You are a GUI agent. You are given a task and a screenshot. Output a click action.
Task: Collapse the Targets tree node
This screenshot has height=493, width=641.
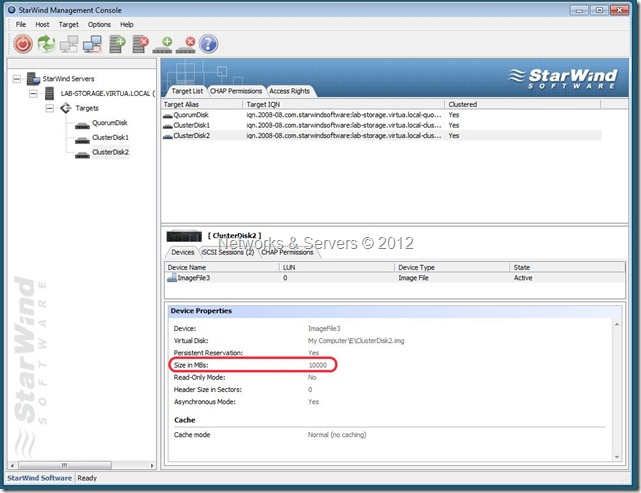49,108
